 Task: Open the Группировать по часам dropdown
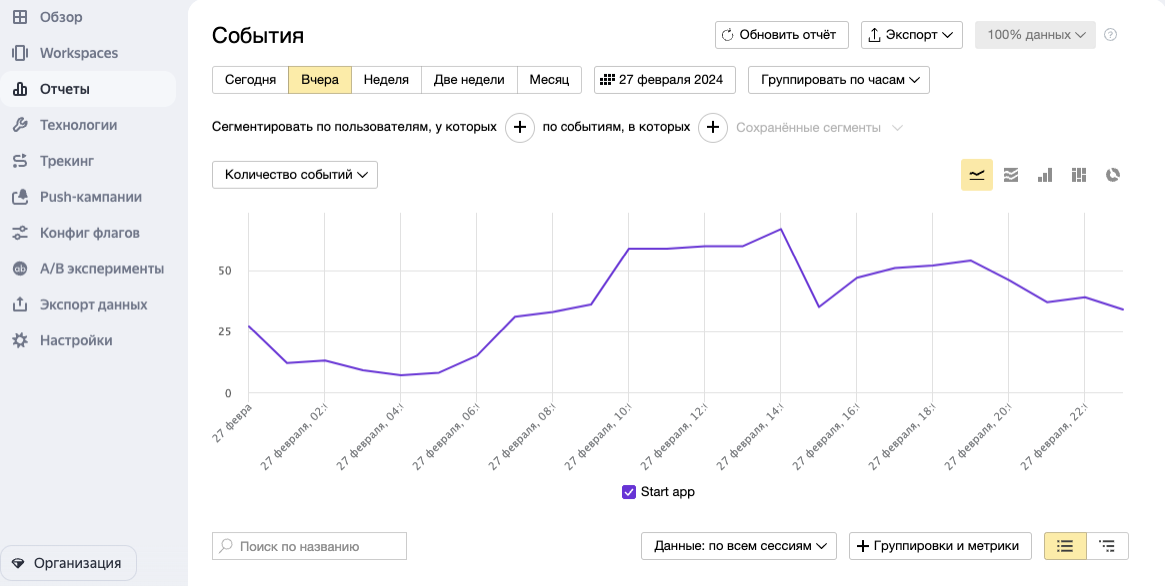[x=839, y=80]
